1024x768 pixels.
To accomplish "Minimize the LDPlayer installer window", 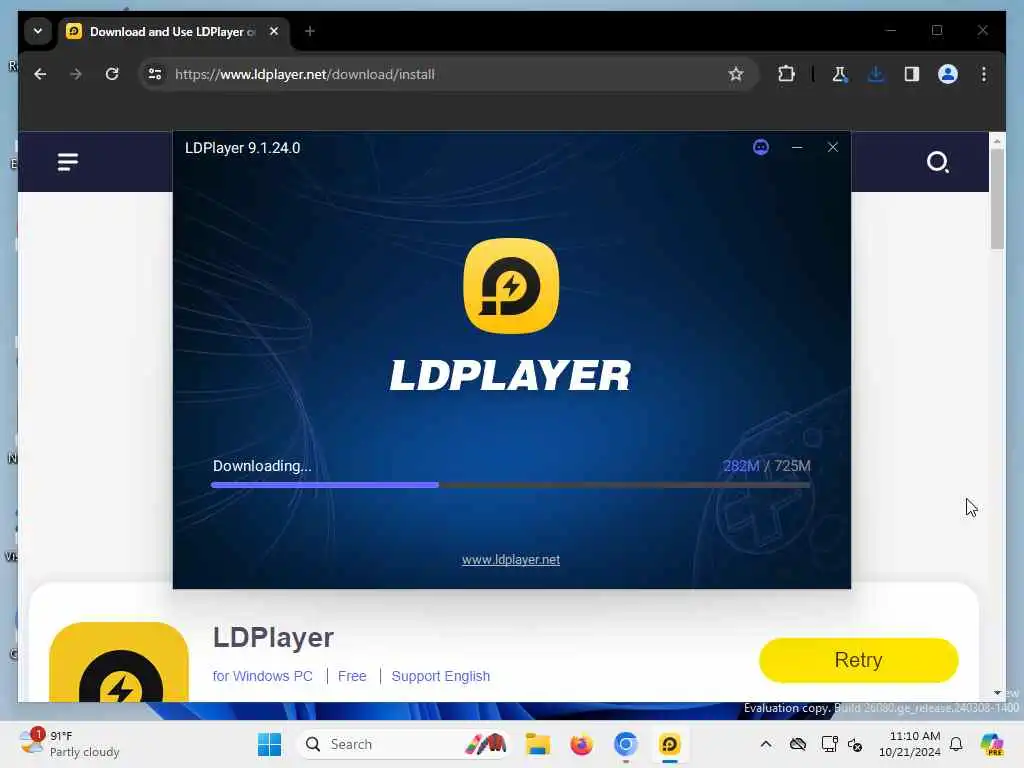I will [x=797, y=148].
